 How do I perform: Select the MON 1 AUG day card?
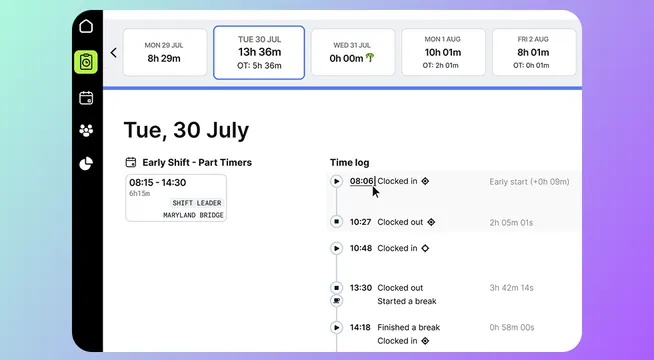443,52
